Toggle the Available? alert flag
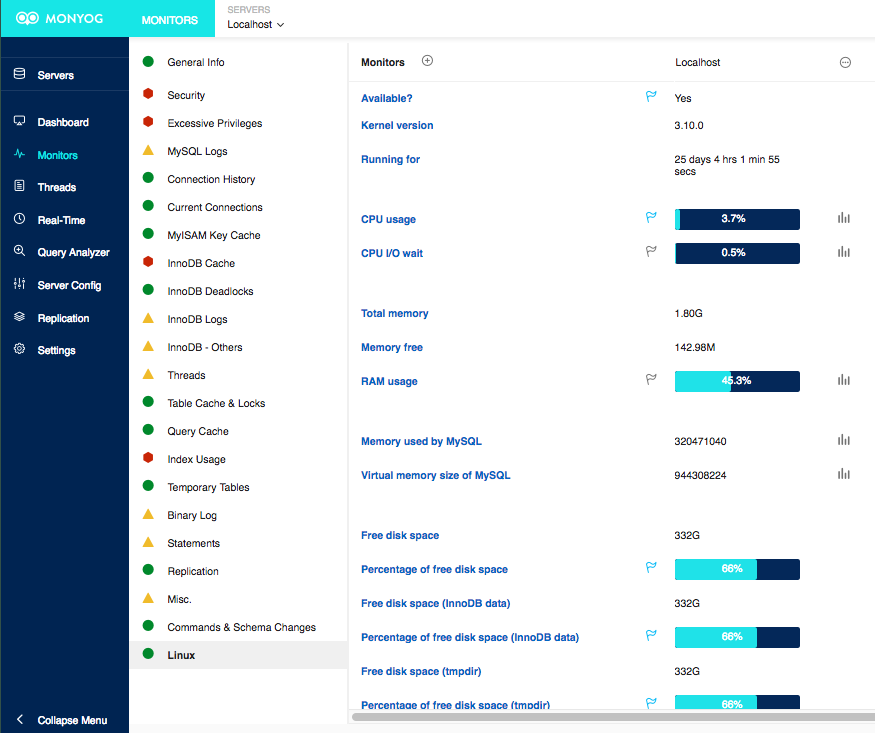 pyautogui.click(x=651, y=97)
